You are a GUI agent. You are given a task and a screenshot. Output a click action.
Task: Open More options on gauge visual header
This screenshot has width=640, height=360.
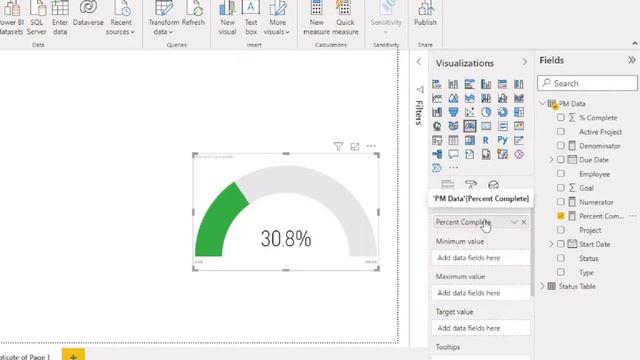(371, 146)
